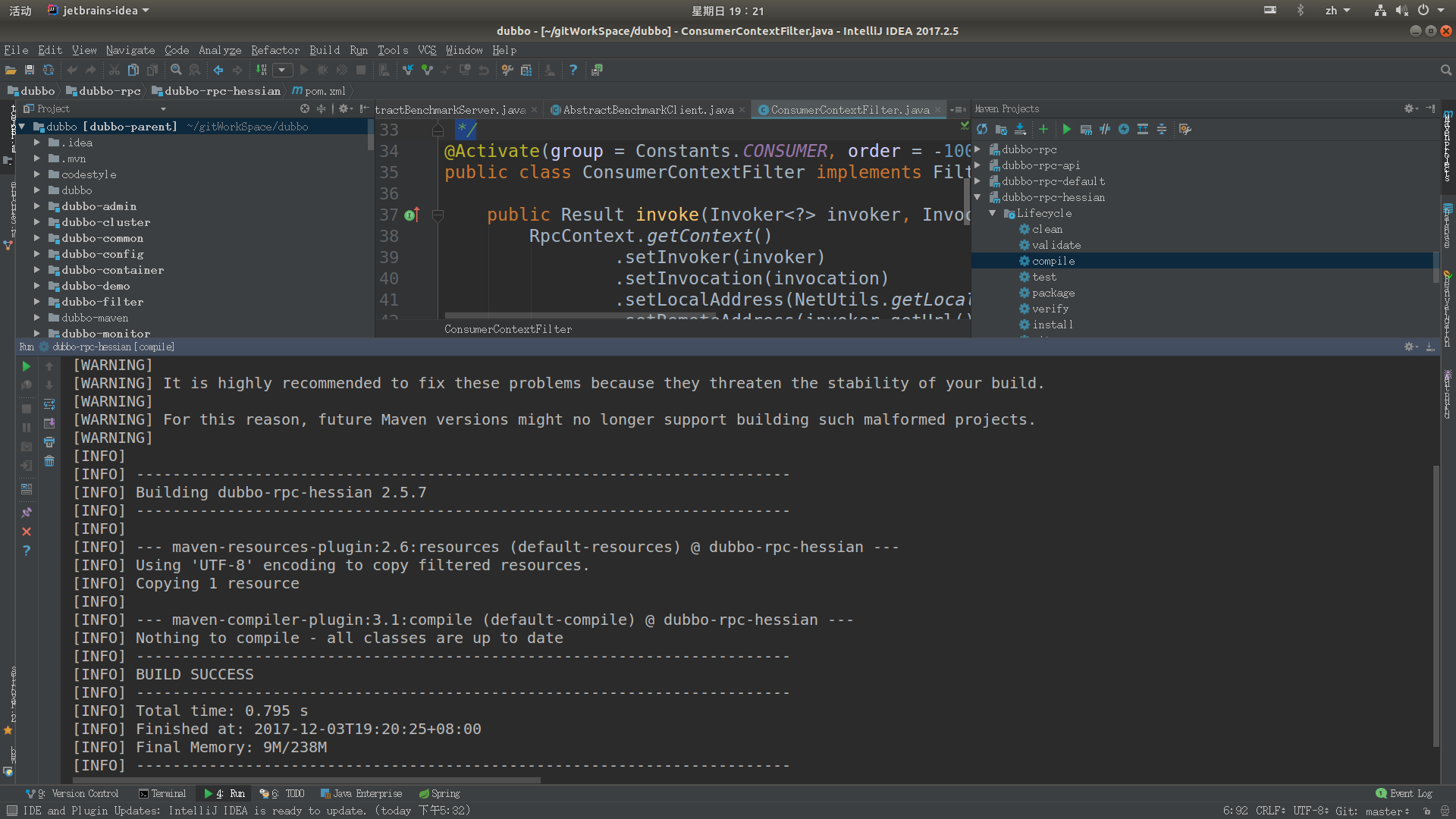1456x819 pixels.
Task: Open the Refactor menu
Action: click(275, 50)
